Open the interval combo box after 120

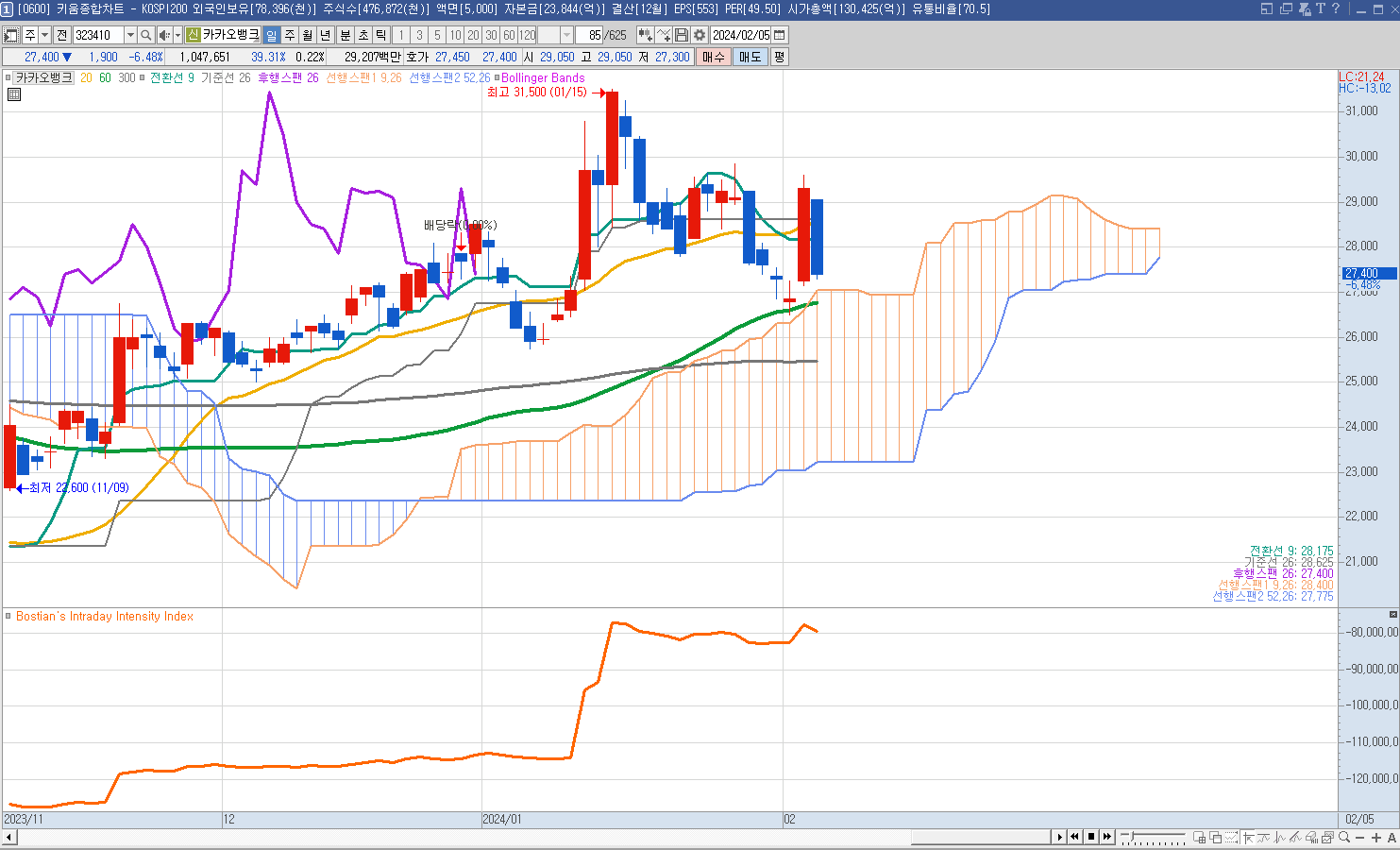pyautogui.click(x=555, y=35)
